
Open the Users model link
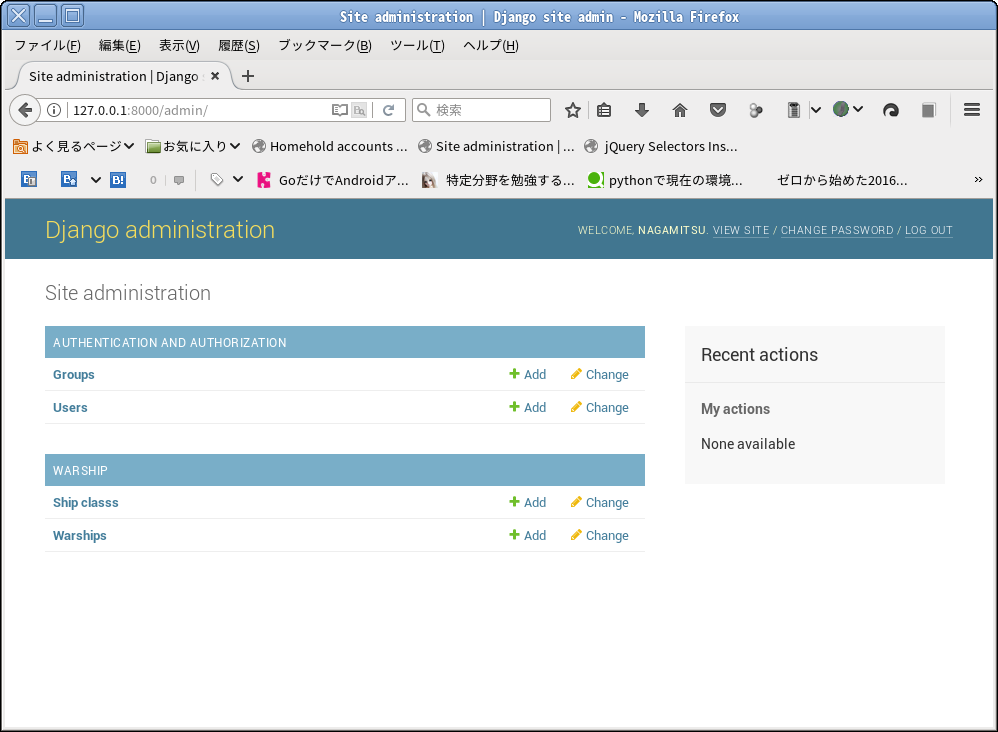(x=70, y=407)
